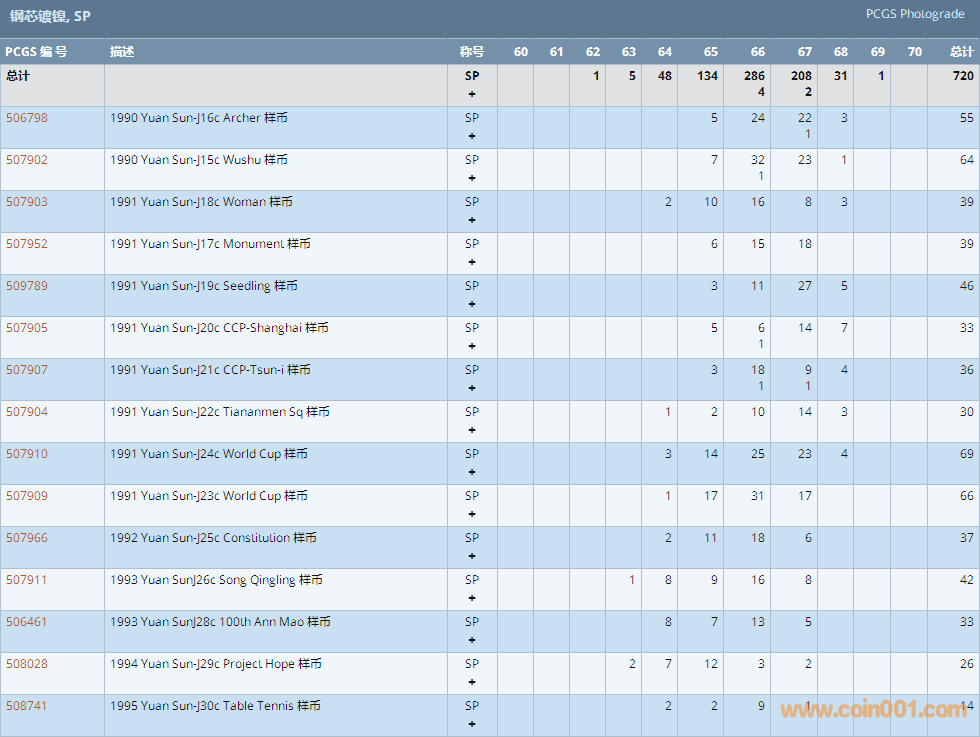Click the PCGS 编号 column header

click(x=36, y=52)
